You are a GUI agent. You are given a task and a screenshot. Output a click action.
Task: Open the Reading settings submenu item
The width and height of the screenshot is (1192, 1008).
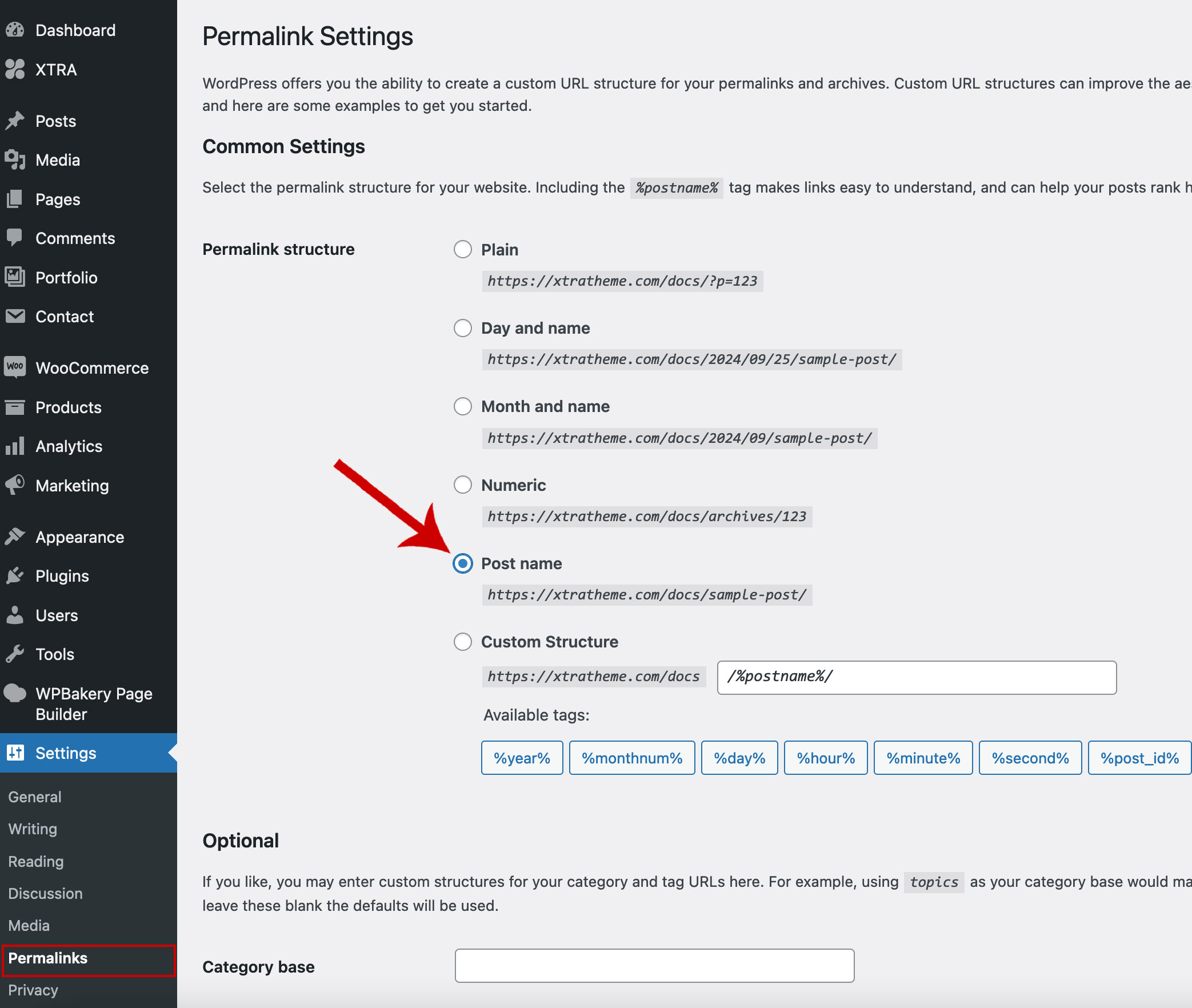click(36, 861)
